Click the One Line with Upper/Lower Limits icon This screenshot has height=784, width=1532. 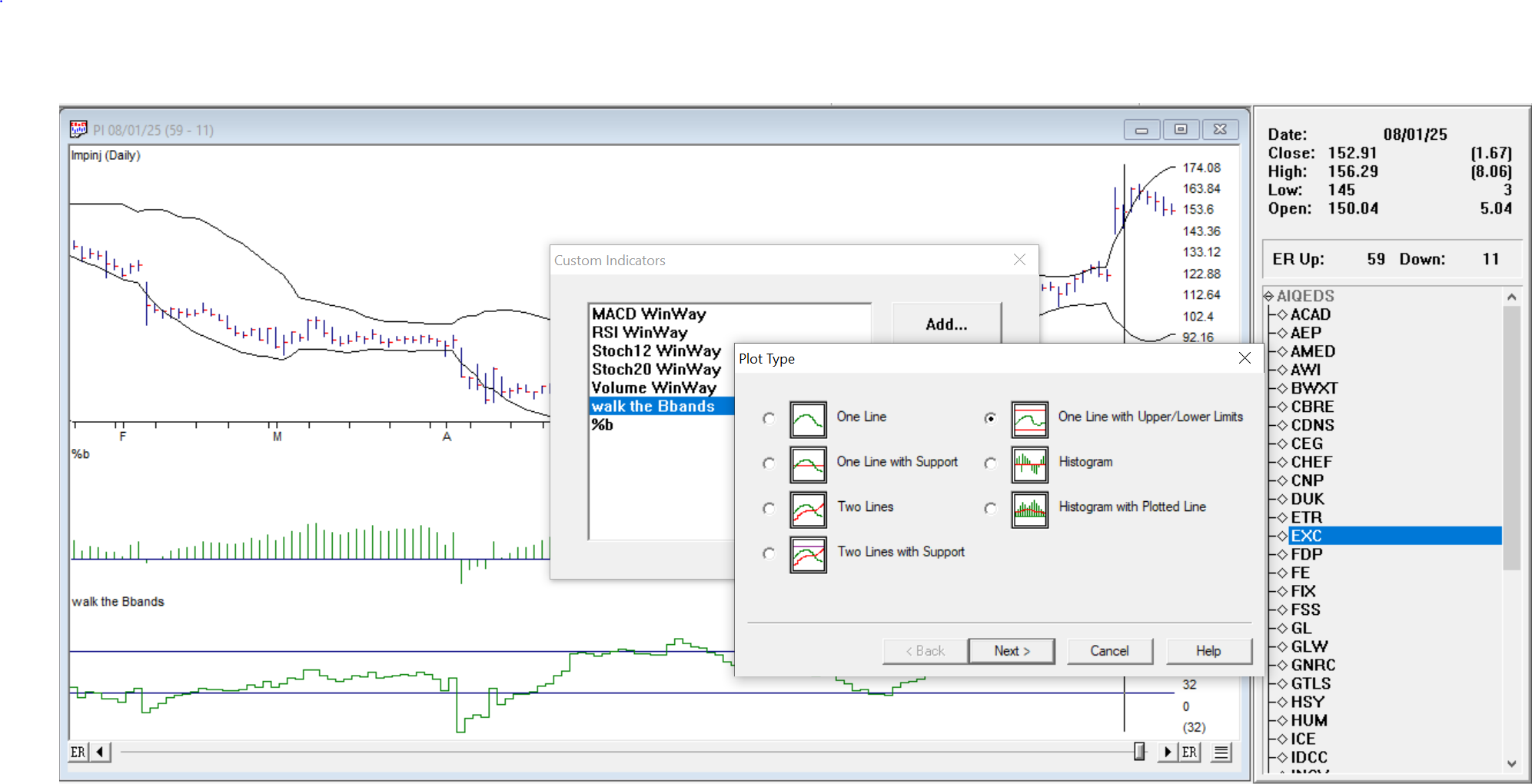pos(1029,420)
